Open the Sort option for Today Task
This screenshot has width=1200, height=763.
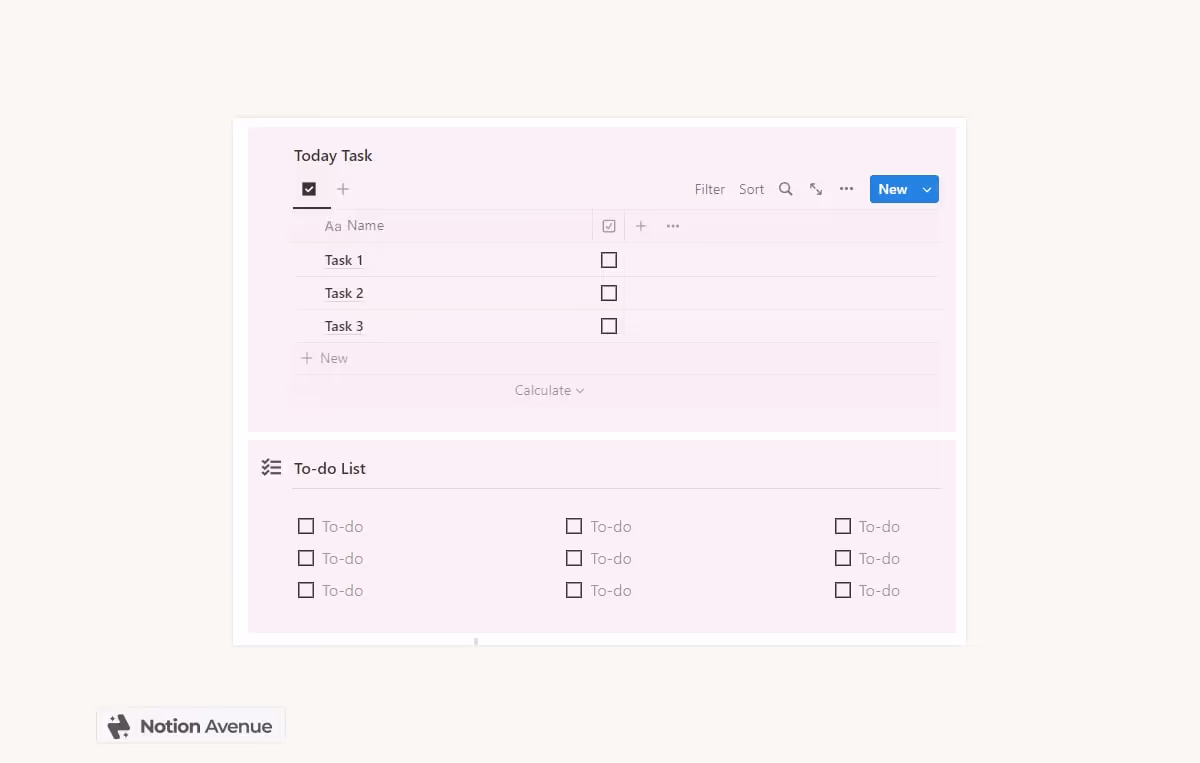(751, 189)
